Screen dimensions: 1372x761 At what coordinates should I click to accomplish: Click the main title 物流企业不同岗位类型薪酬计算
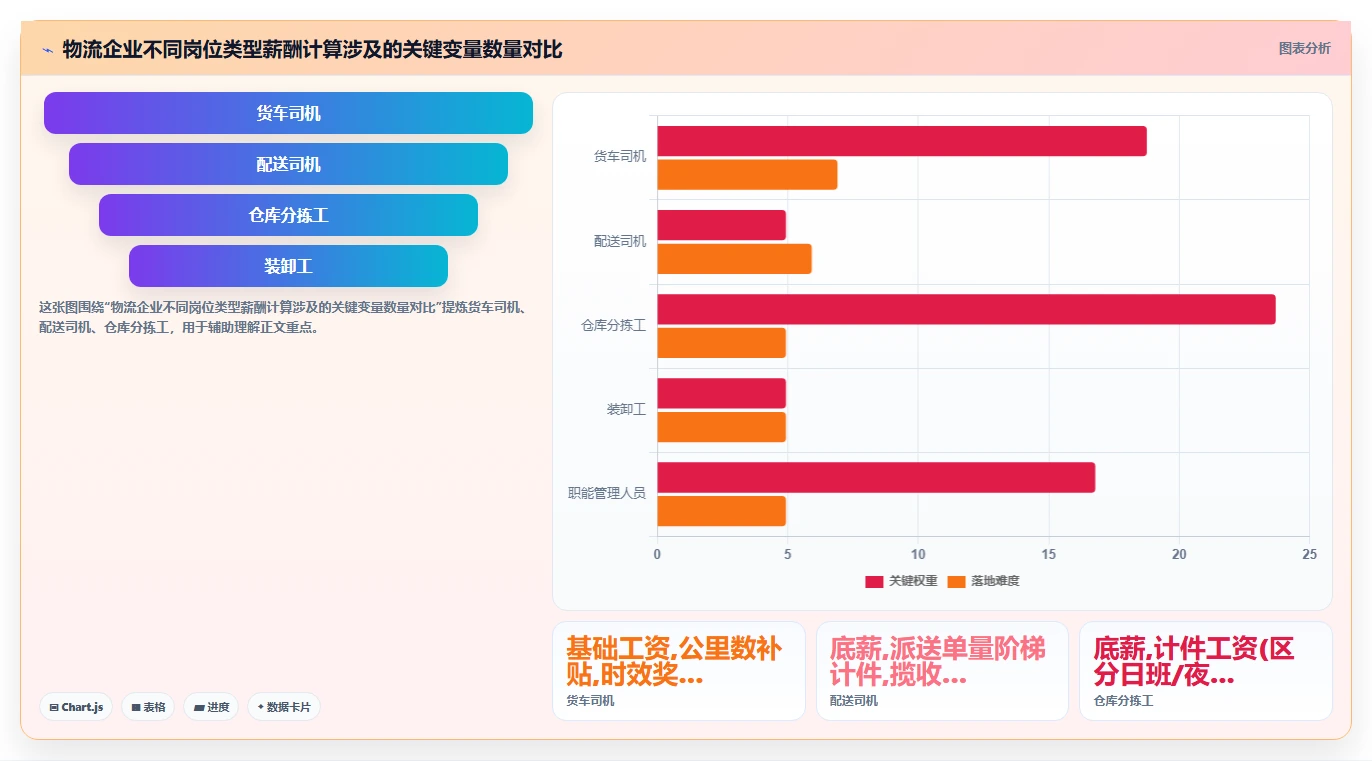pos(312,49)
